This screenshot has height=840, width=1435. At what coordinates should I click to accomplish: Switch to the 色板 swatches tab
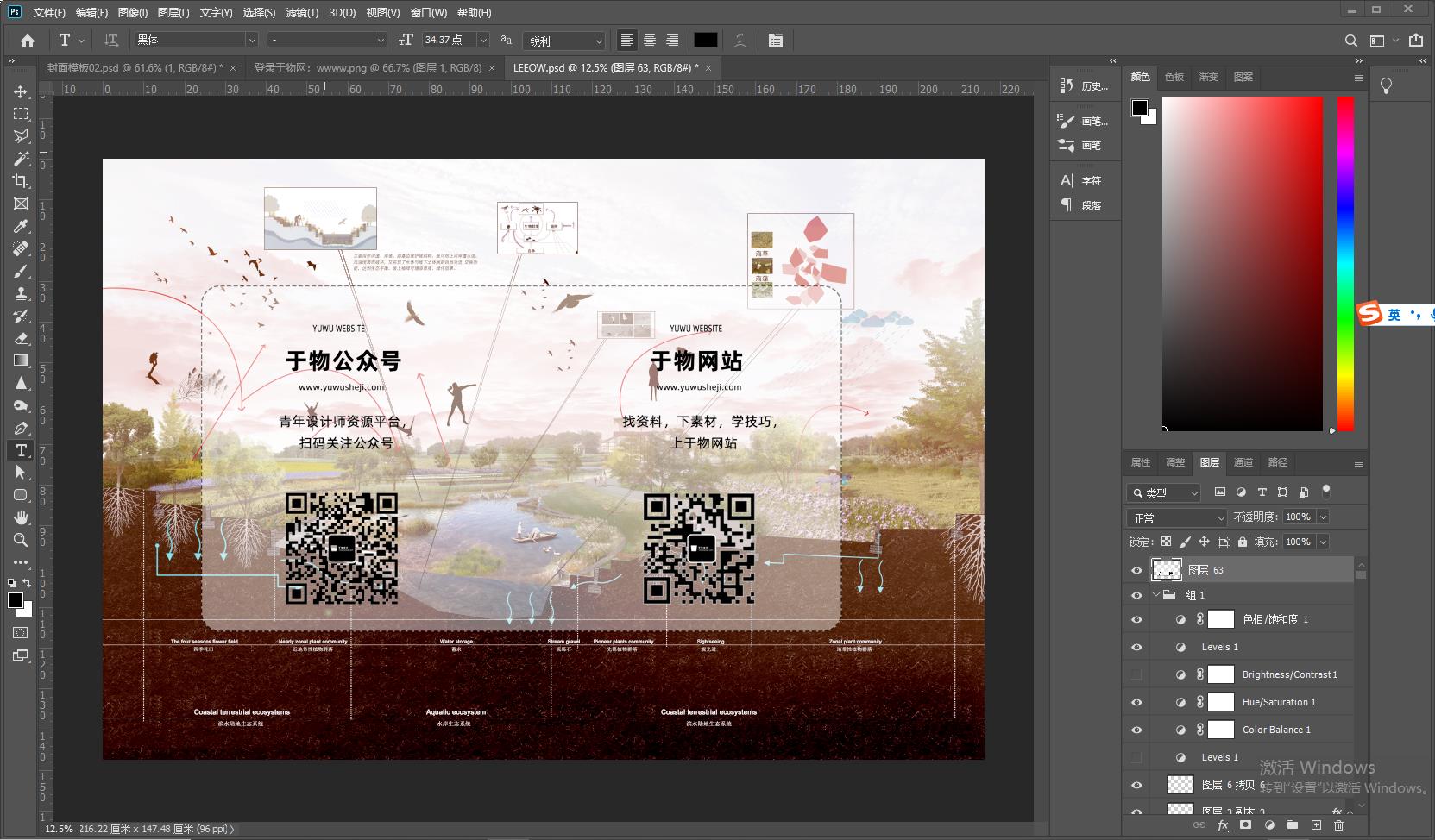[x=1174, y=77]
